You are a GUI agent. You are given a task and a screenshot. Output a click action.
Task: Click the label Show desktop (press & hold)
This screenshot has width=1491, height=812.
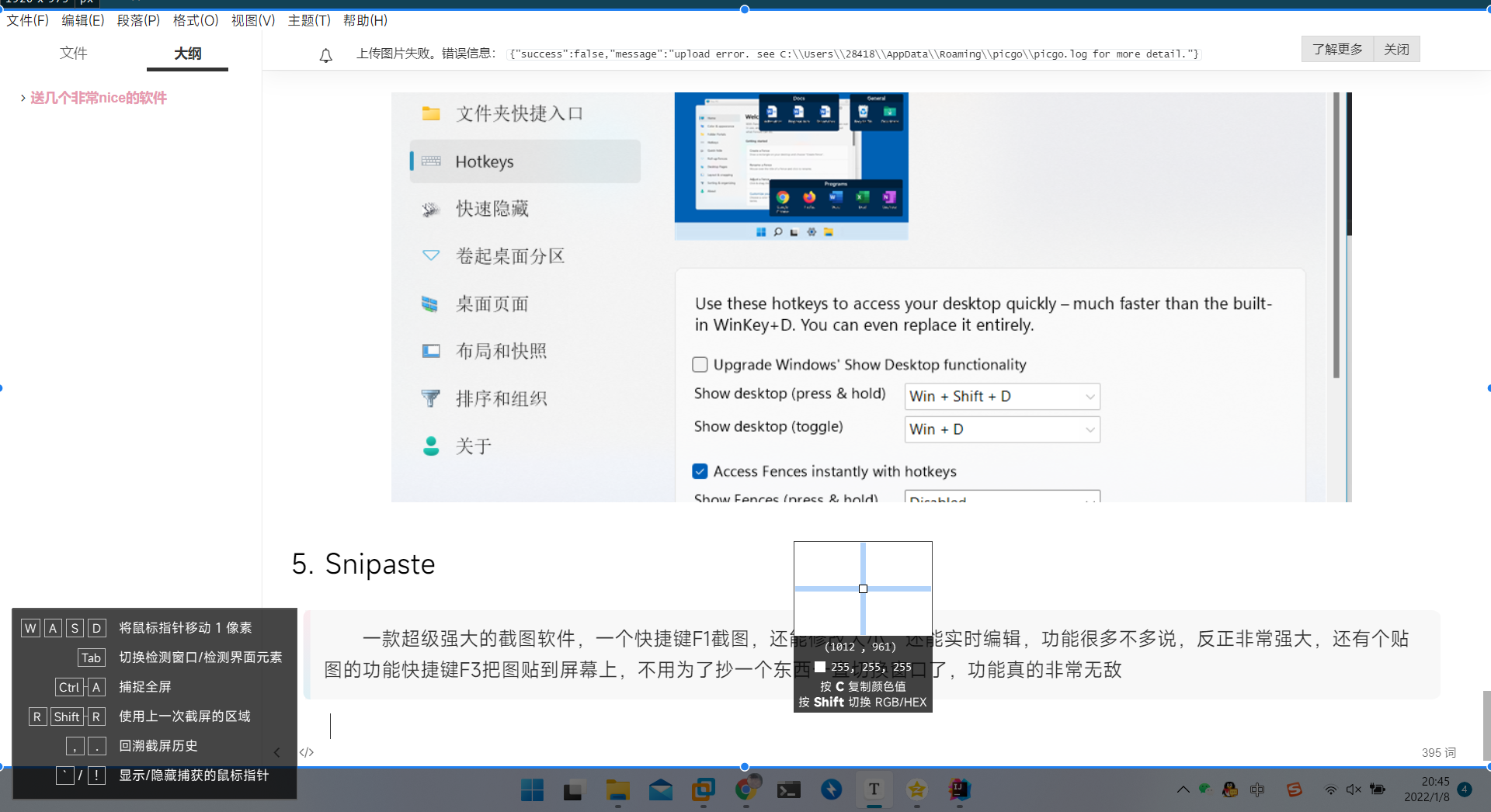pos(790,394)
